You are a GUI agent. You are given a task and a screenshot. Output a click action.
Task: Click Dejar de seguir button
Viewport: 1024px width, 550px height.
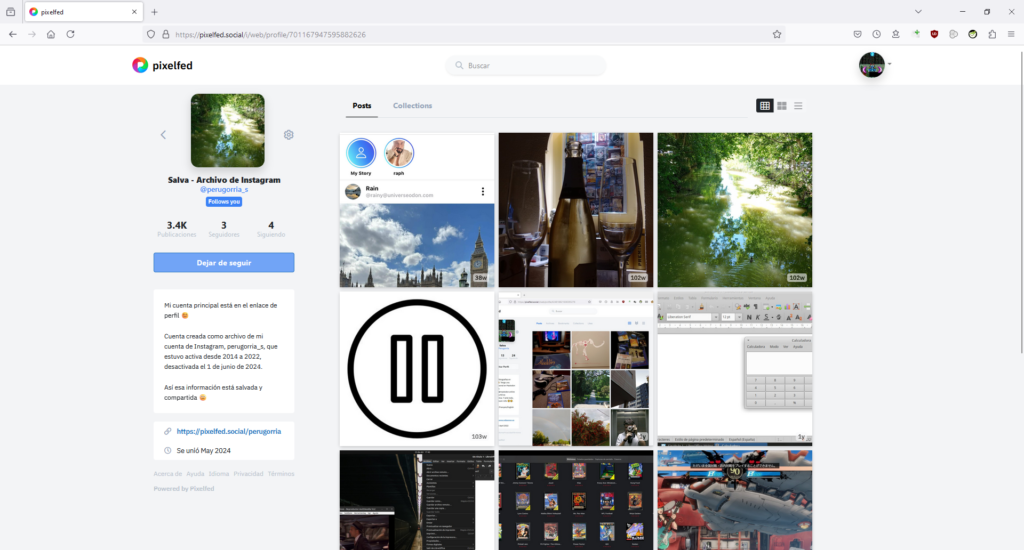224,263
